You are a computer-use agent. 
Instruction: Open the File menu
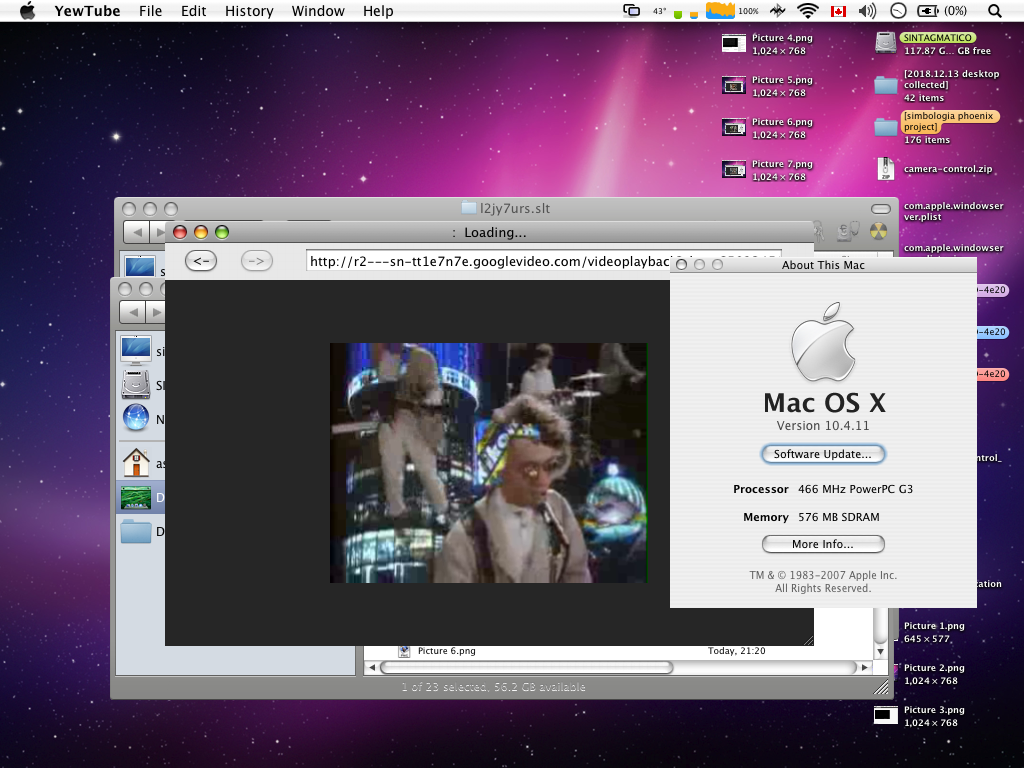(x=150, y=11)
